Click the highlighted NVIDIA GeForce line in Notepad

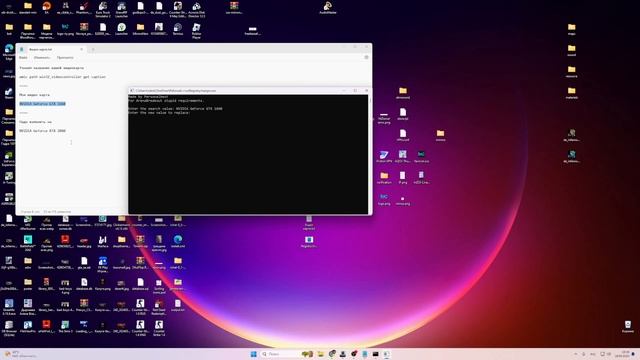(x=42, y=104)
